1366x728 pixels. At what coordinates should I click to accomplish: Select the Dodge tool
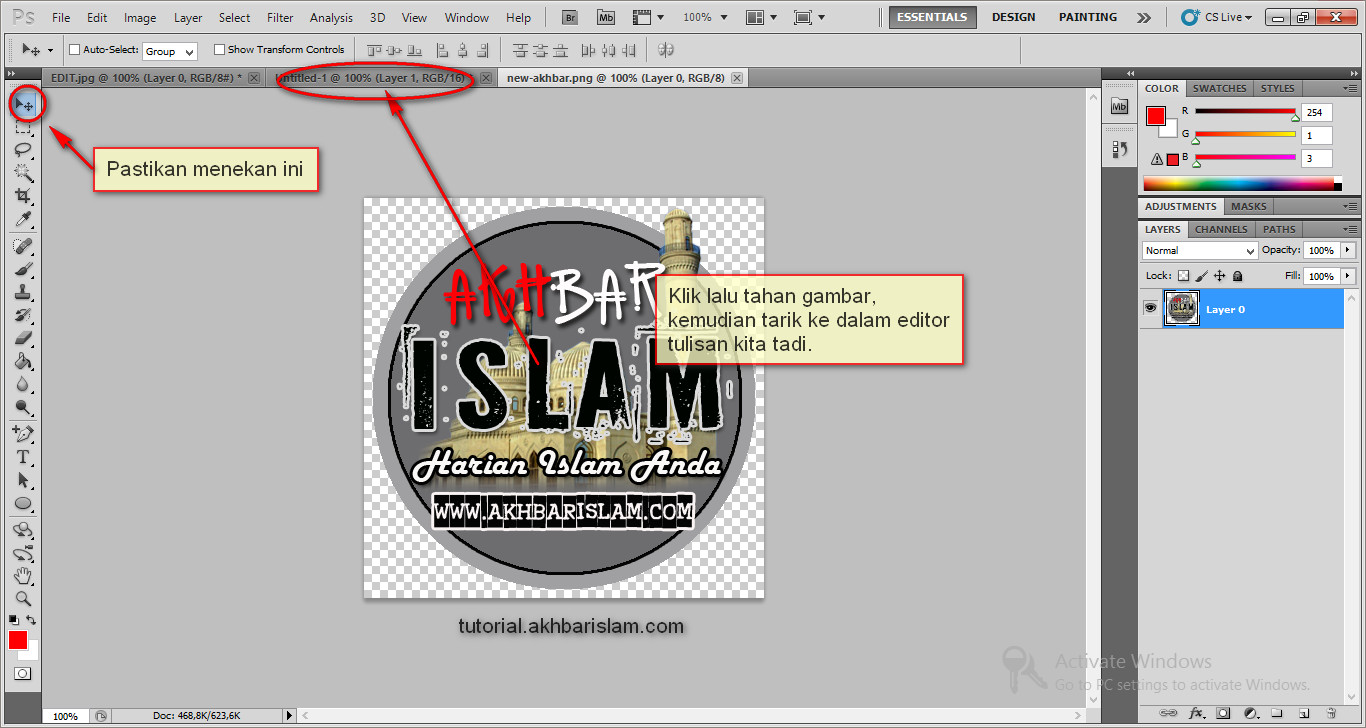24,407
